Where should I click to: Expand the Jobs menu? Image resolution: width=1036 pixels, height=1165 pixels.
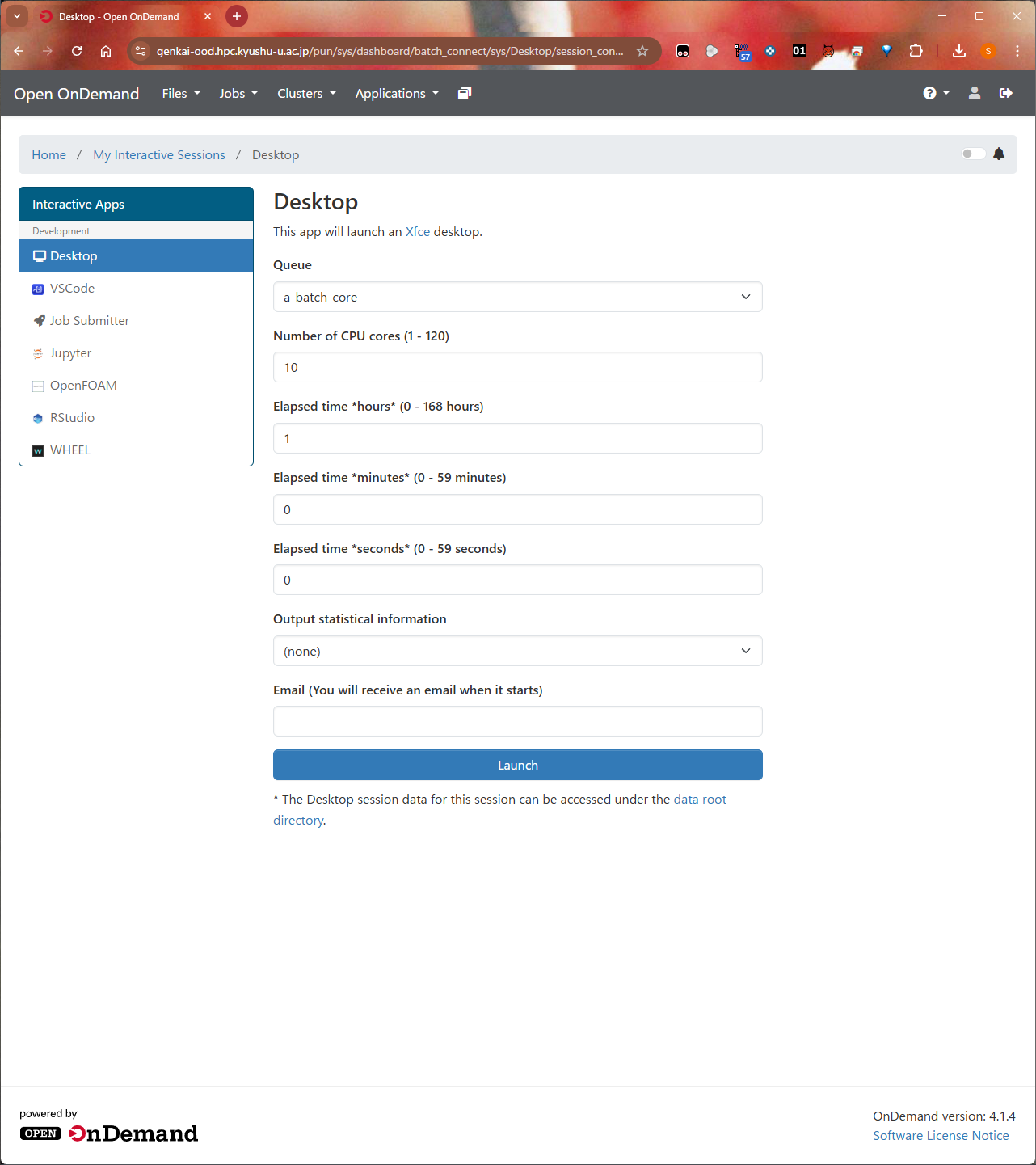pyautogui.click(x=238, y=94)
